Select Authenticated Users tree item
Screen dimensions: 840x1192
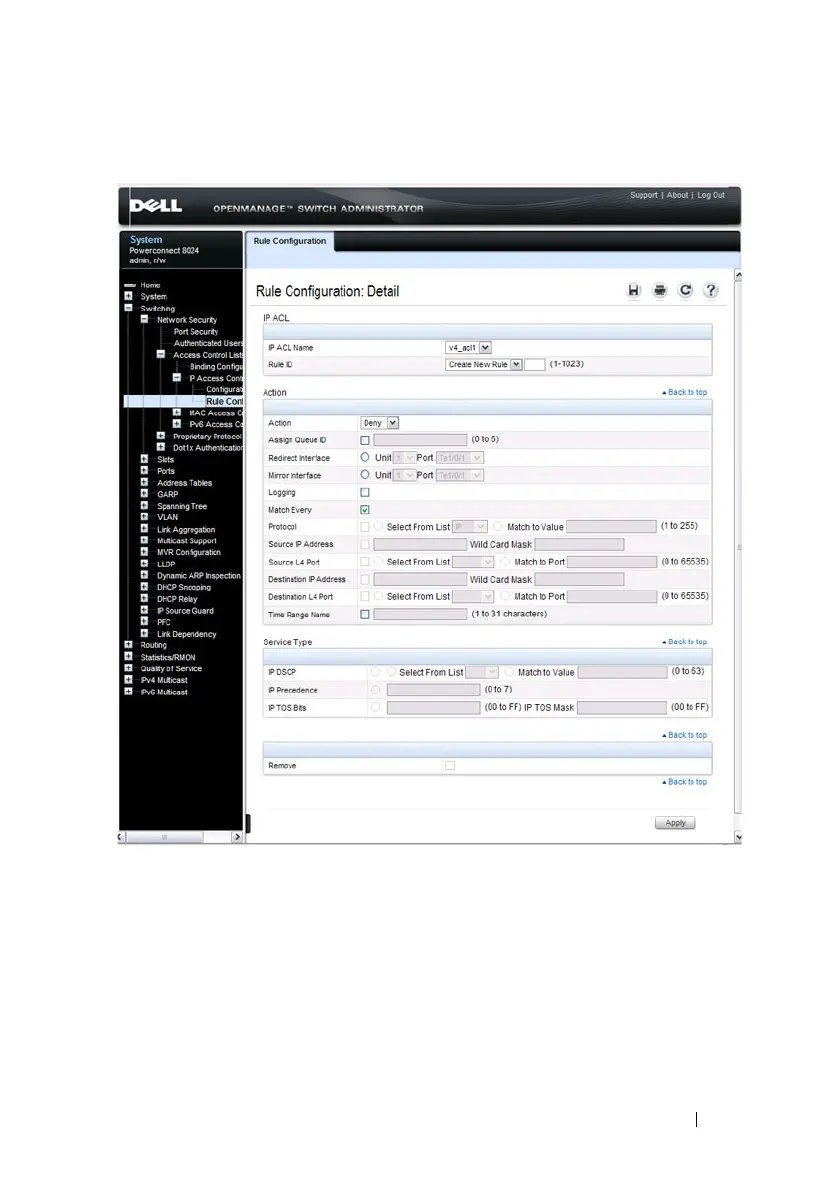point(208,343)
